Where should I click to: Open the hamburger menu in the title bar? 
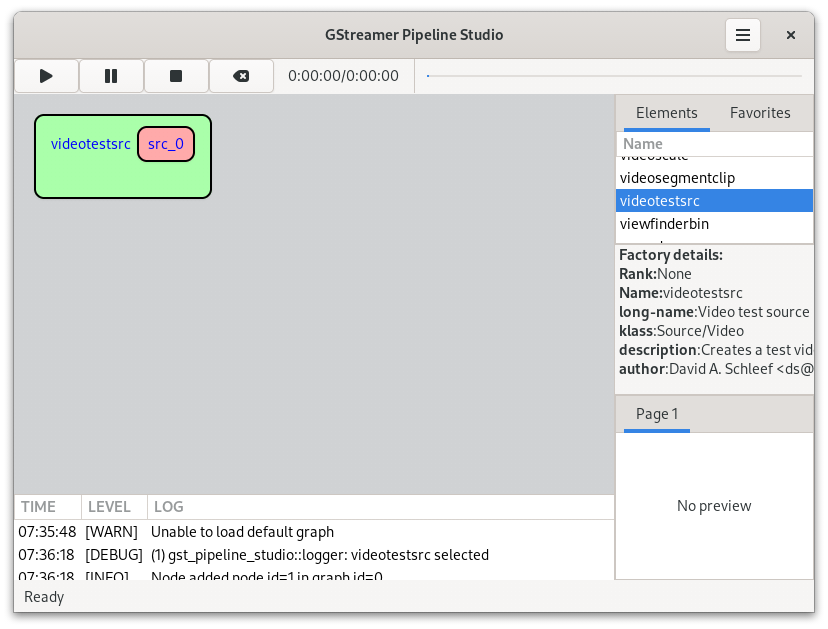[x=742, y=35]
